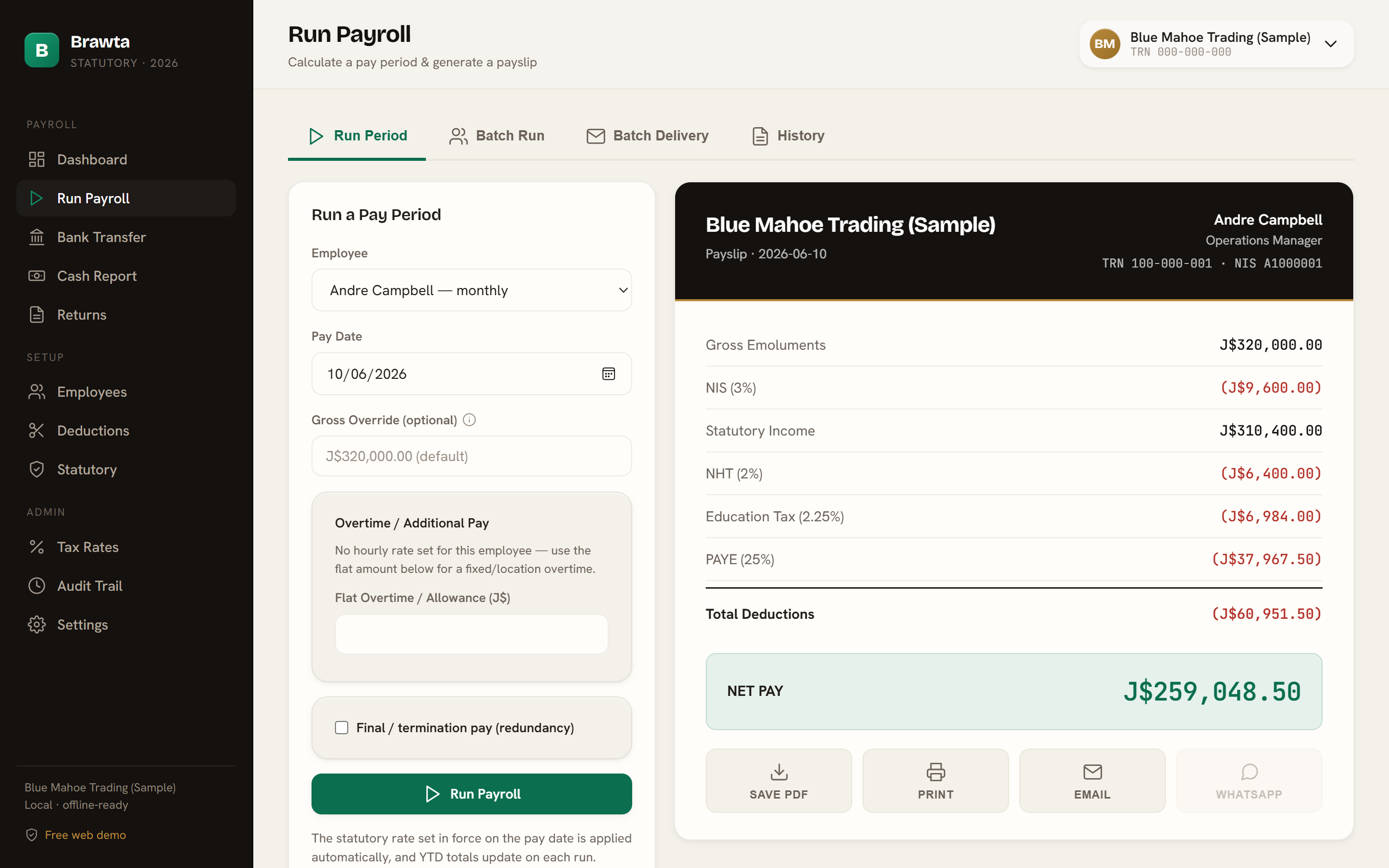Click the WhatsApp share button
This screenshot has height=868, width=1389.
pyautogui.click(x=1249, y=780)
